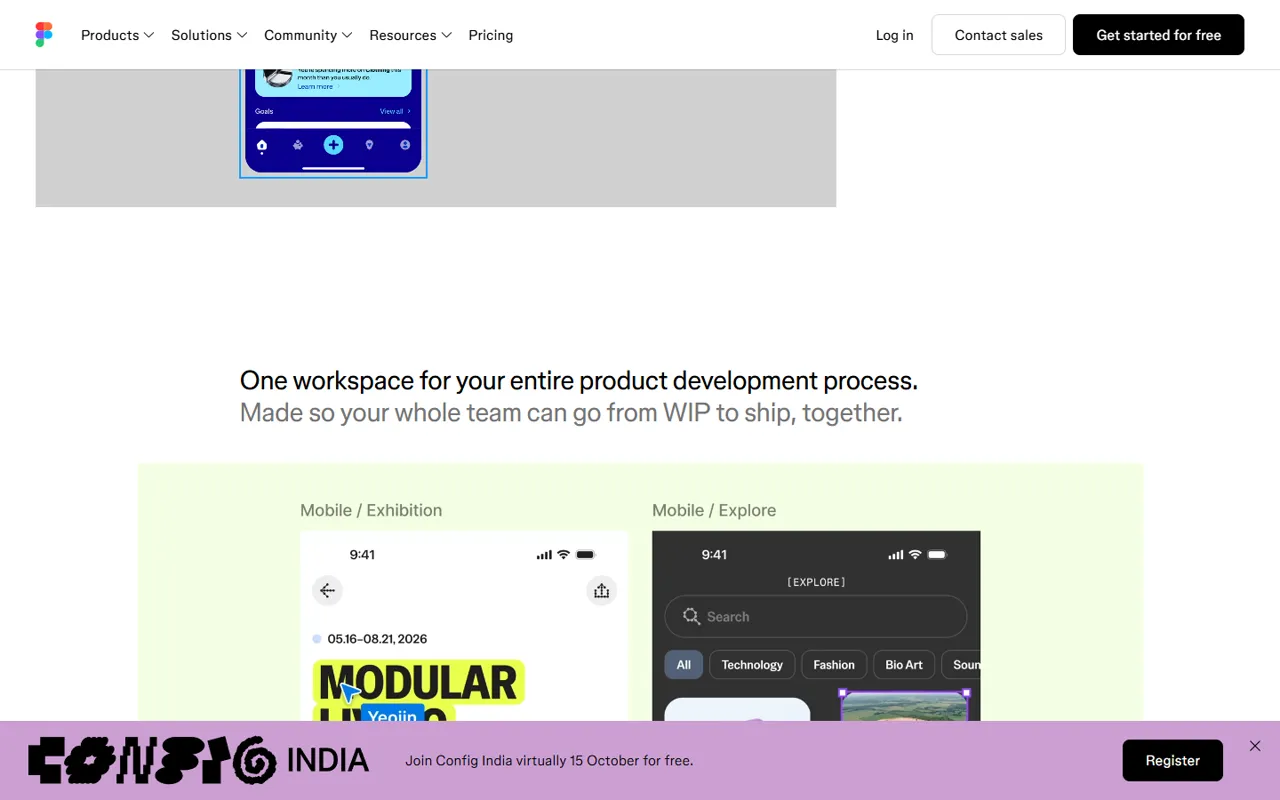1280x800 pixels.
Task: Tap the home icon in phone nav bar
Action: (x=262, y=146)
